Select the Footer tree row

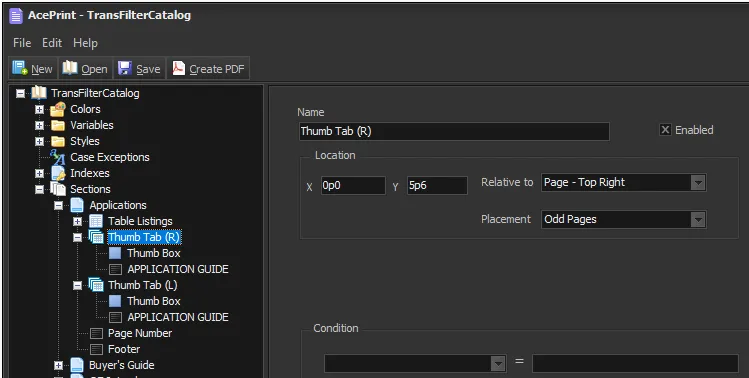coord(124,349)
